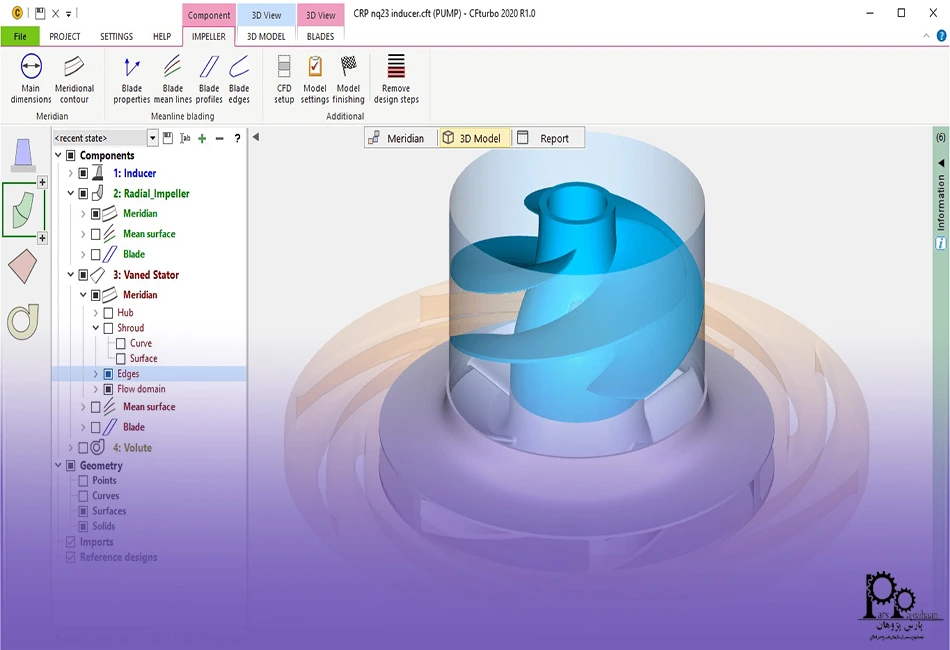The width and height of the screenshot is (950, 650).
Task: Toggle the Hub visibility checkbox
Action: (x=108, y=313)
